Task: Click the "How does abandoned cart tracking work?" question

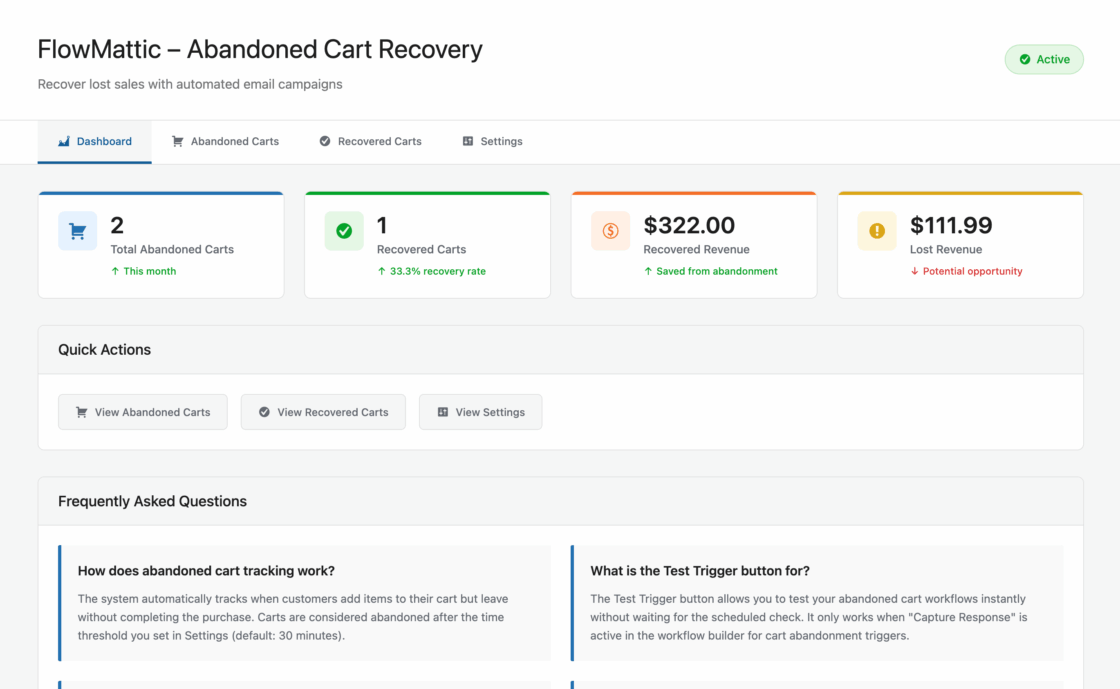Action: [x=206, y=571]
